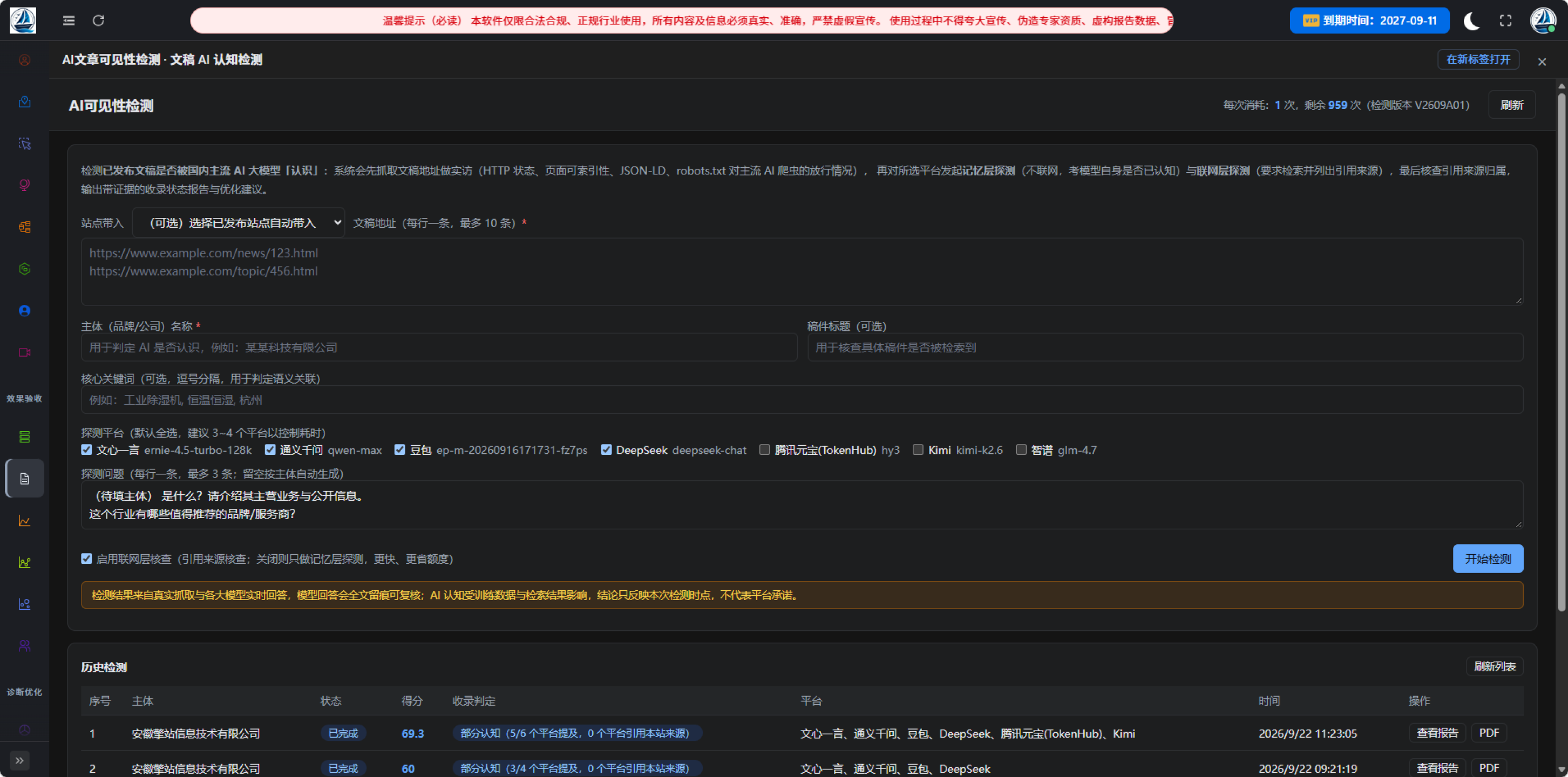Click the 刷新列表 button

point(1495,666)
